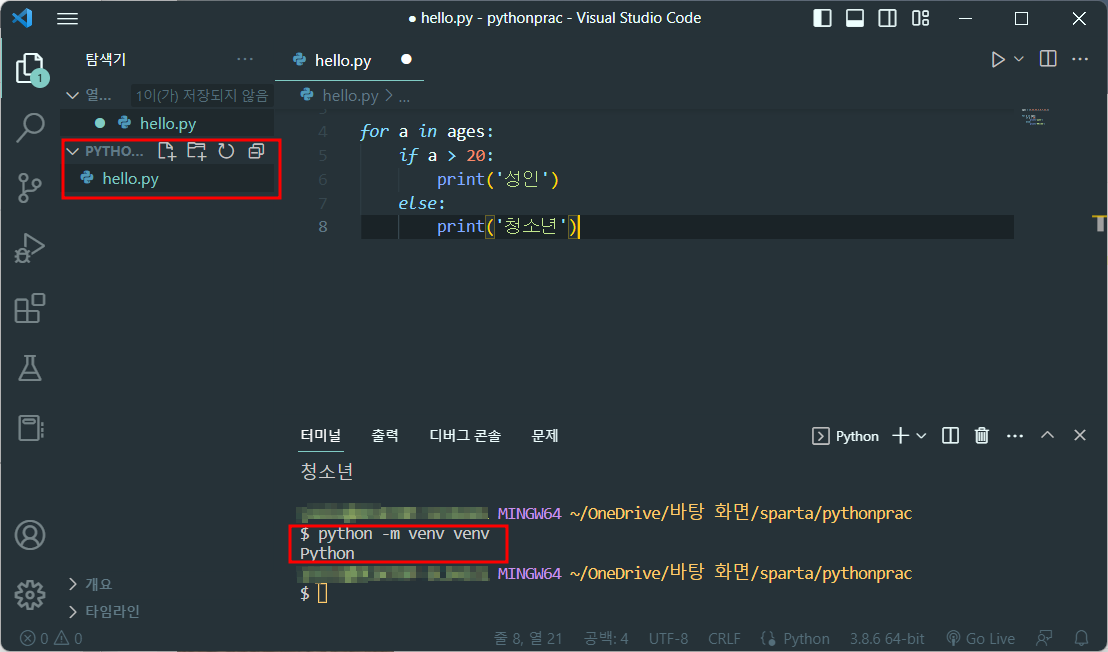1108x652 pixels.
Task: Change encoding via UTF-8 status item
Action: coord(668,639)
